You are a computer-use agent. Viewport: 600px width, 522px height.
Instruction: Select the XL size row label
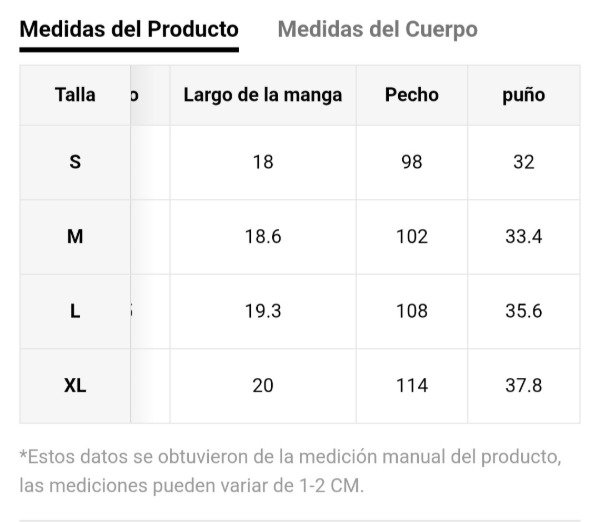pos(75,385)
